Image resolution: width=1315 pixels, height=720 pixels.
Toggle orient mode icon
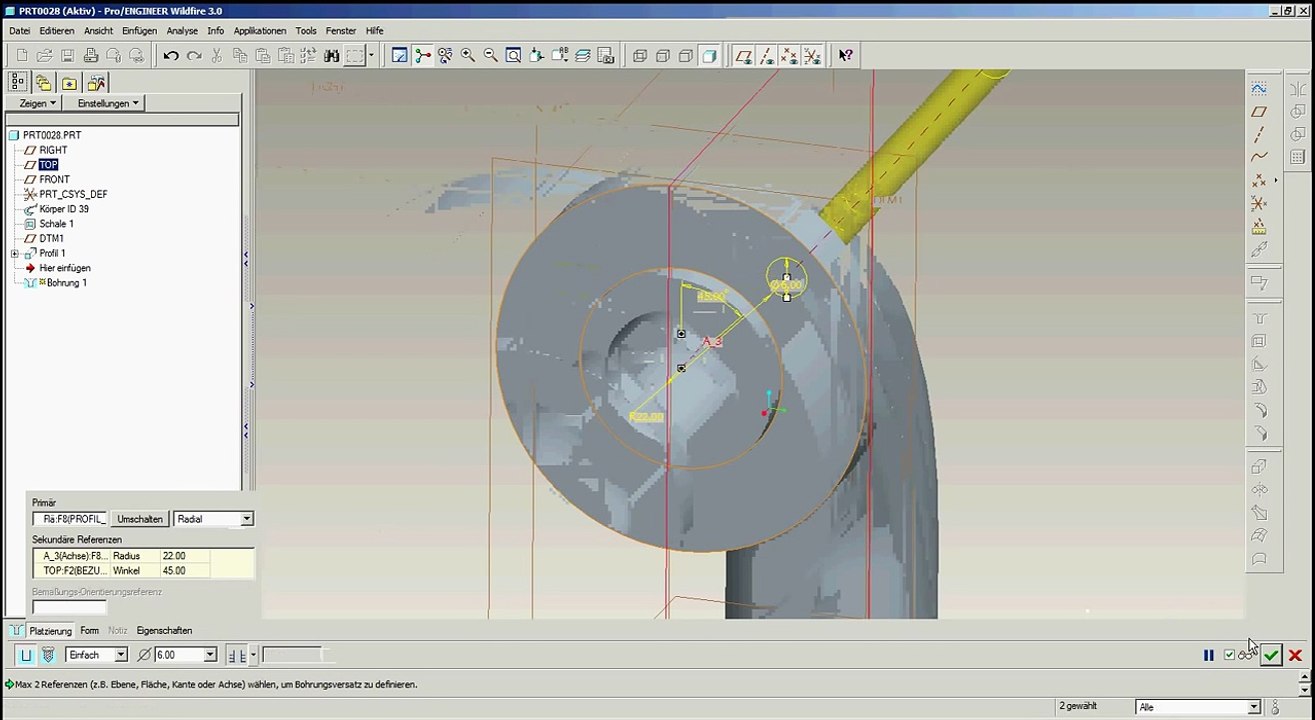(445, 56)
